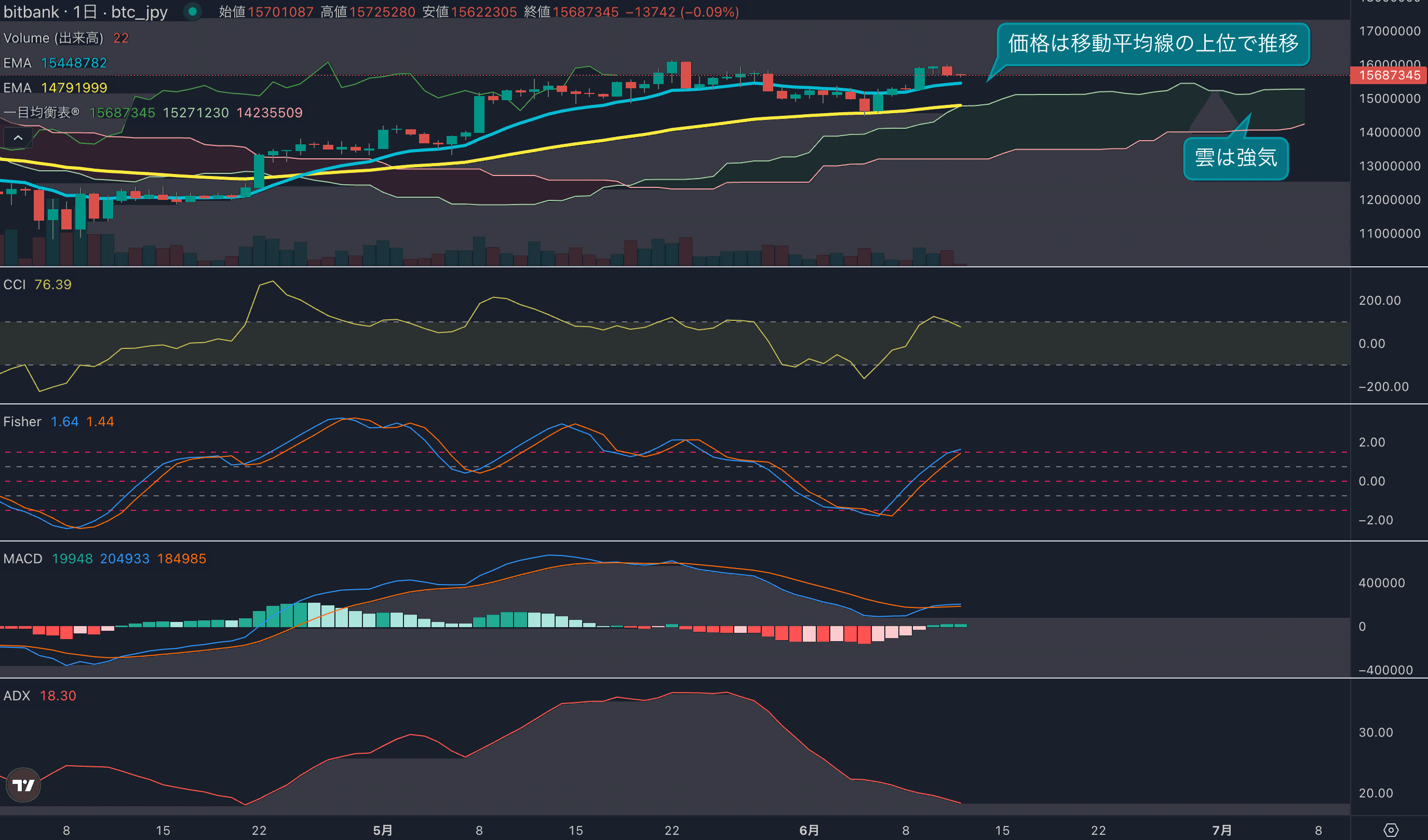Viewport: 1428px width, 840px height.
Task: Select the ADX indicator label
Action: (x=17, y=696)
